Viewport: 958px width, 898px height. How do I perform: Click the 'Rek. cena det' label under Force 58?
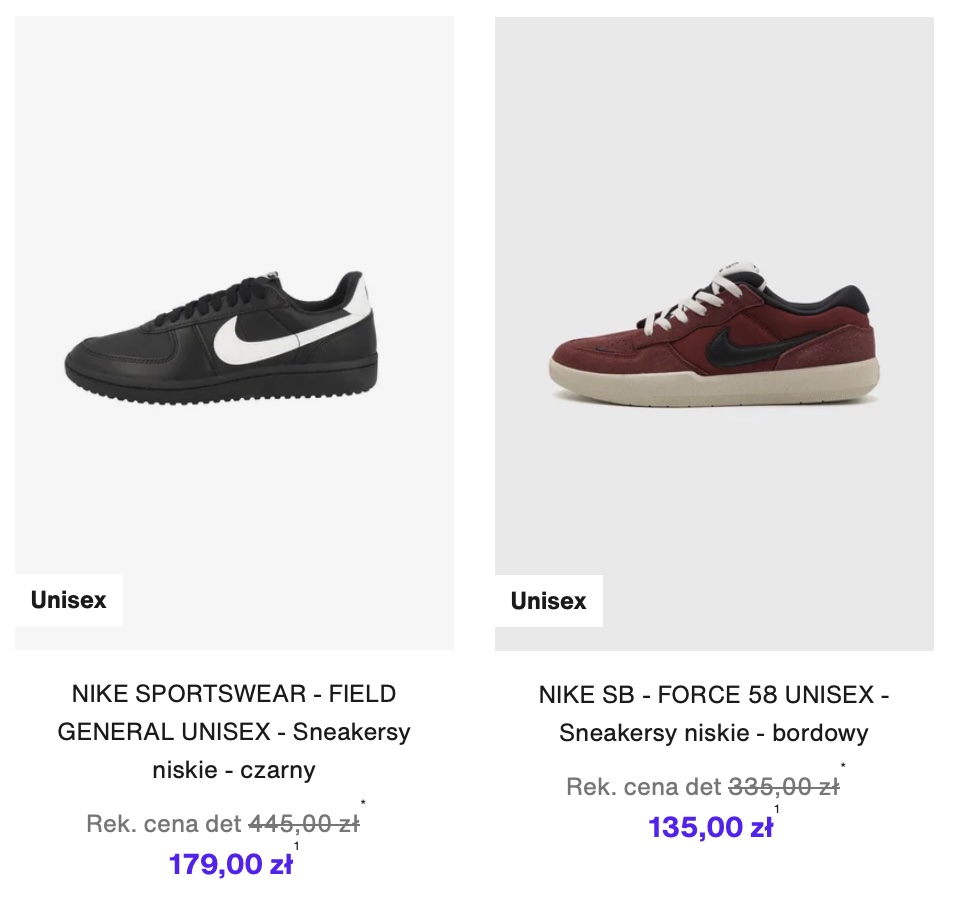tap(644, 787)
